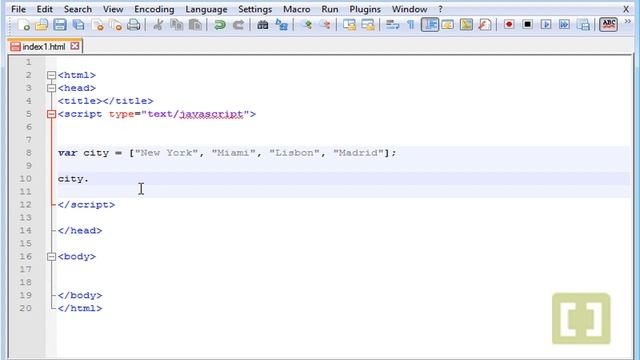The height and width of the screenshot is (360, 640).
Task: Click the Close All documents icon
Action: point(116,25)
